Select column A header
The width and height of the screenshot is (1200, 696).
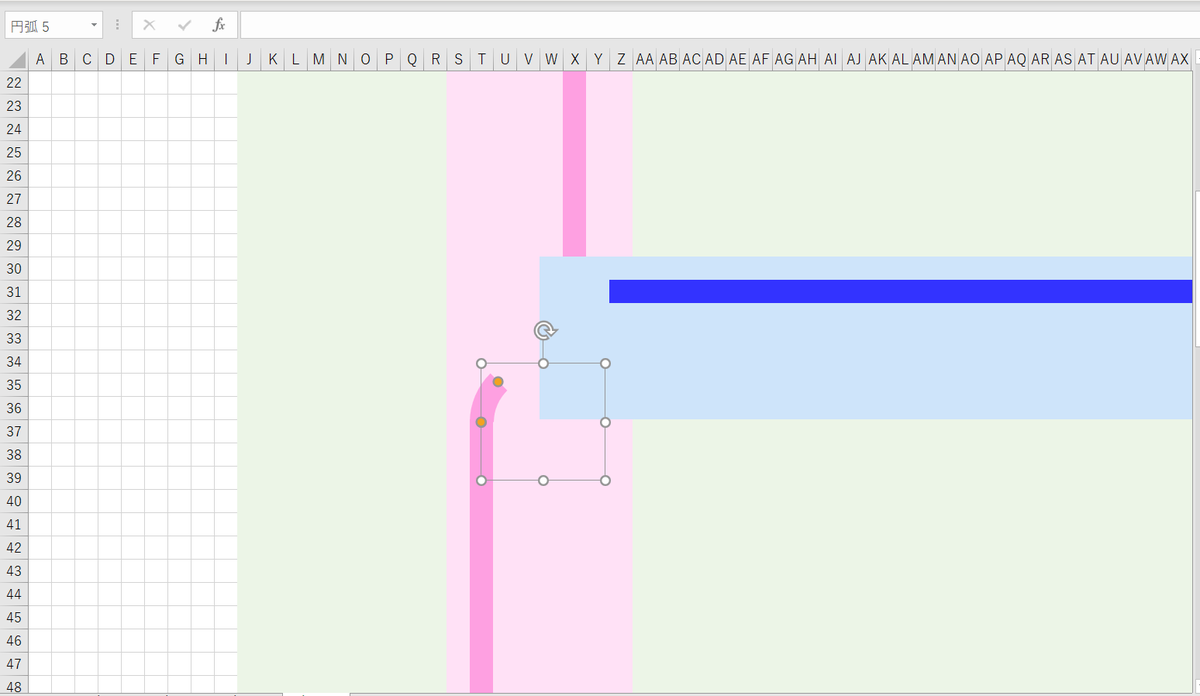click(x=40, y=60)
